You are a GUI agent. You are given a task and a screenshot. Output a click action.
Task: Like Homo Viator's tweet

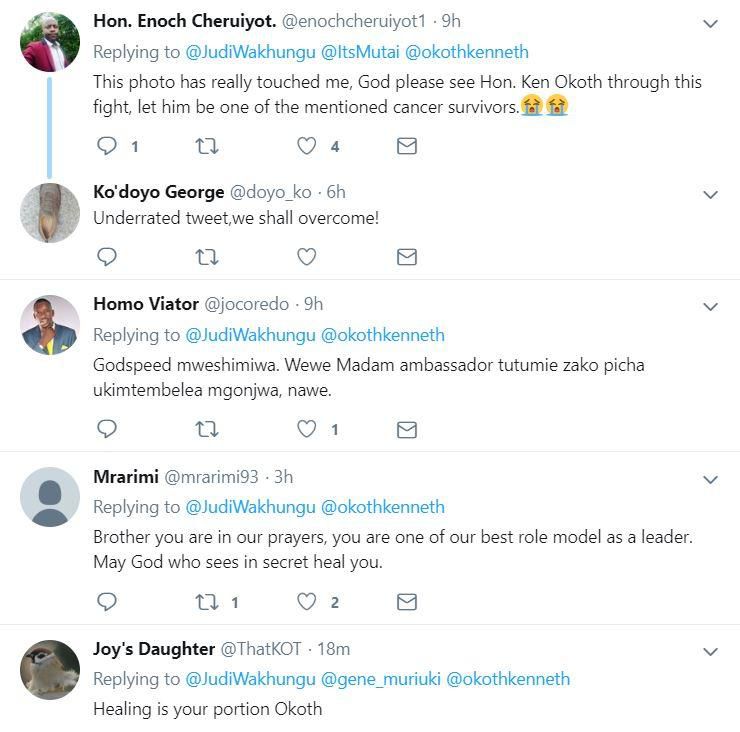coord(307,429)
